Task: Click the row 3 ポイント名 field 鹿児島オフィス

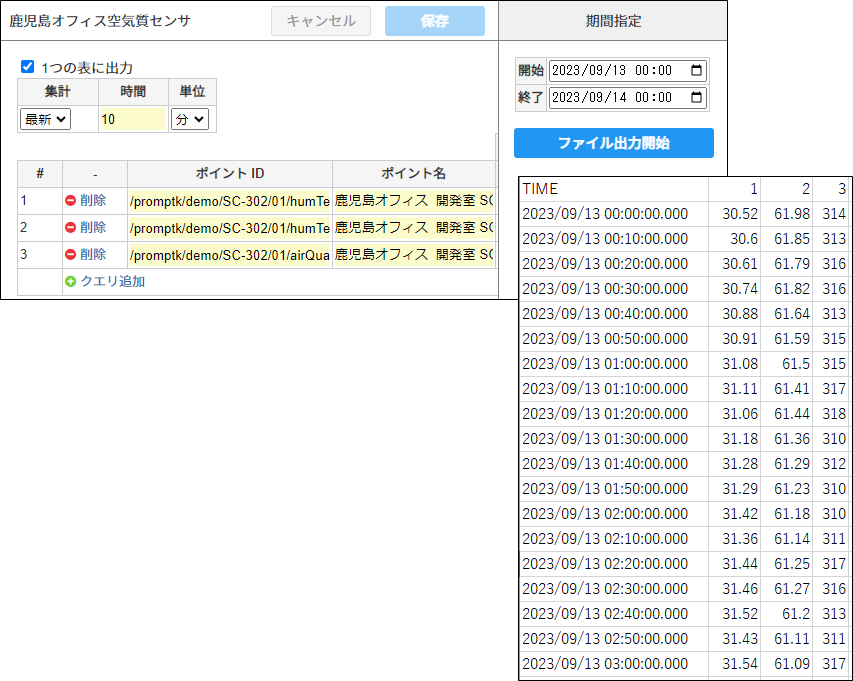Action: 414,255
